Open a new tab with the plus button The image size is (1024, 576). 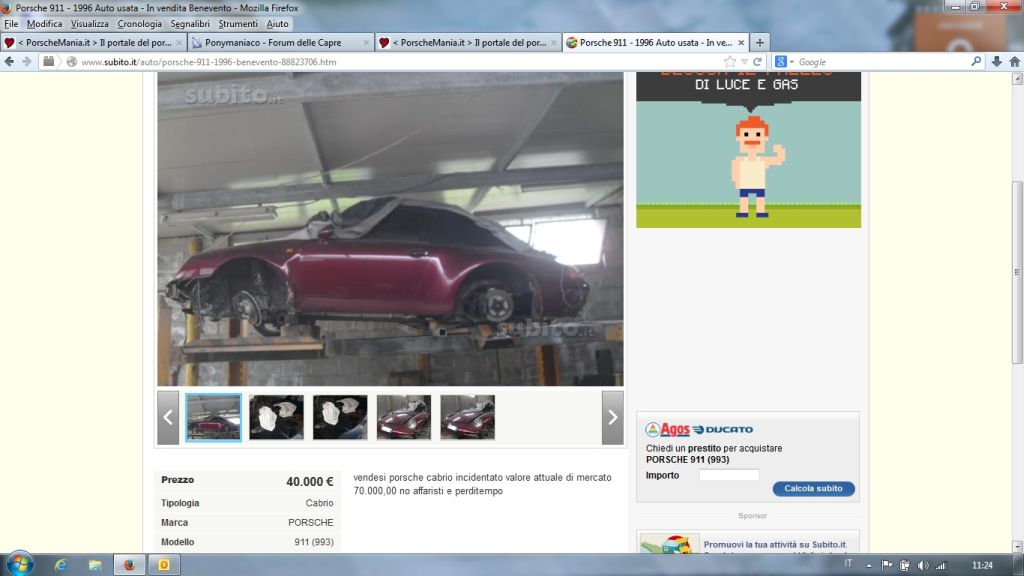pyautogui.click(x=760, y=42)
